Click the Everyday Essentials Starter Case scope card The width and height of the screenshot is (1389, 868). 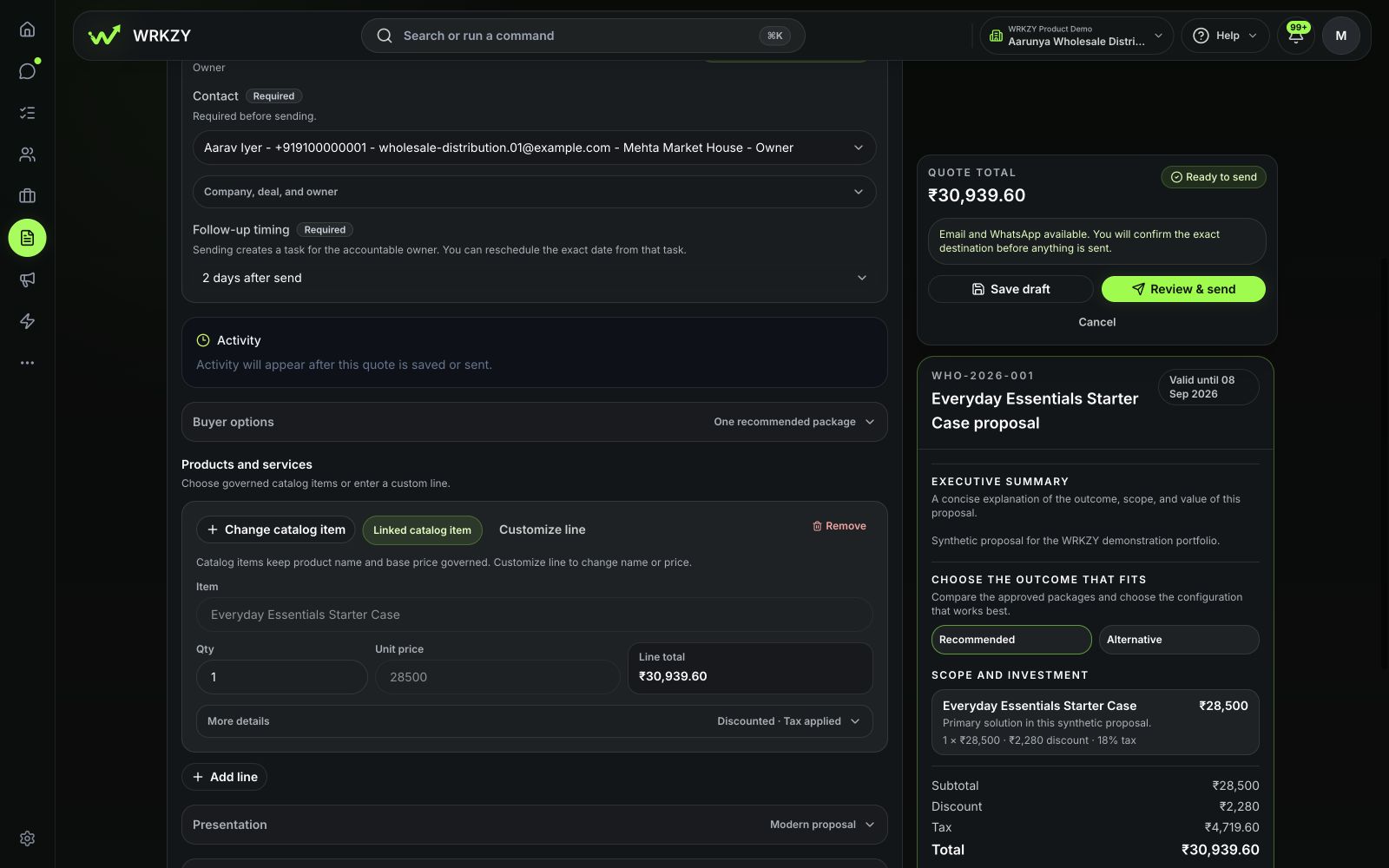pos(1095,722)
